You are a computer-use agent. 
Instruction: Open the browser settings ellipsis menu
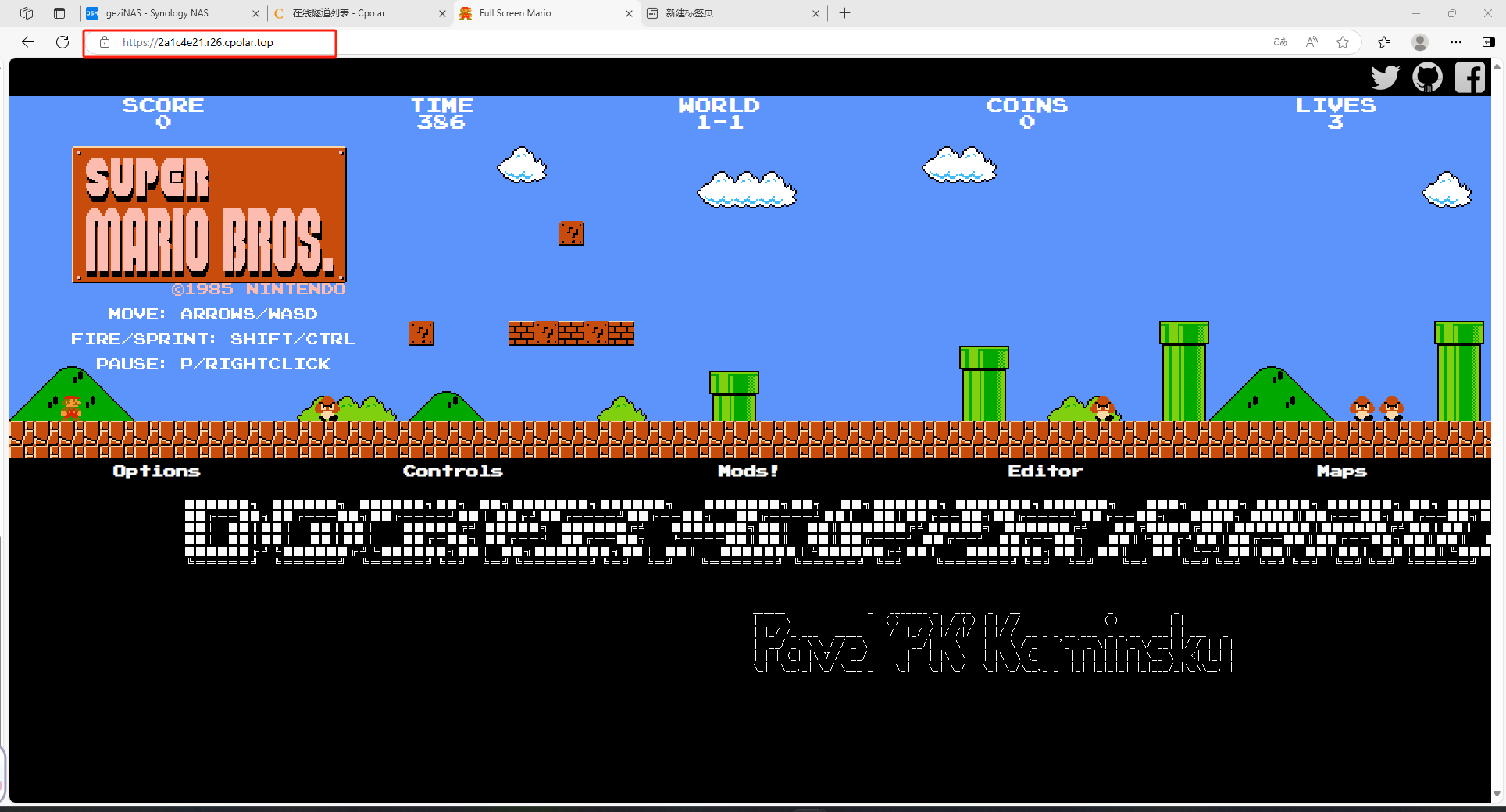coord(1455,42)
